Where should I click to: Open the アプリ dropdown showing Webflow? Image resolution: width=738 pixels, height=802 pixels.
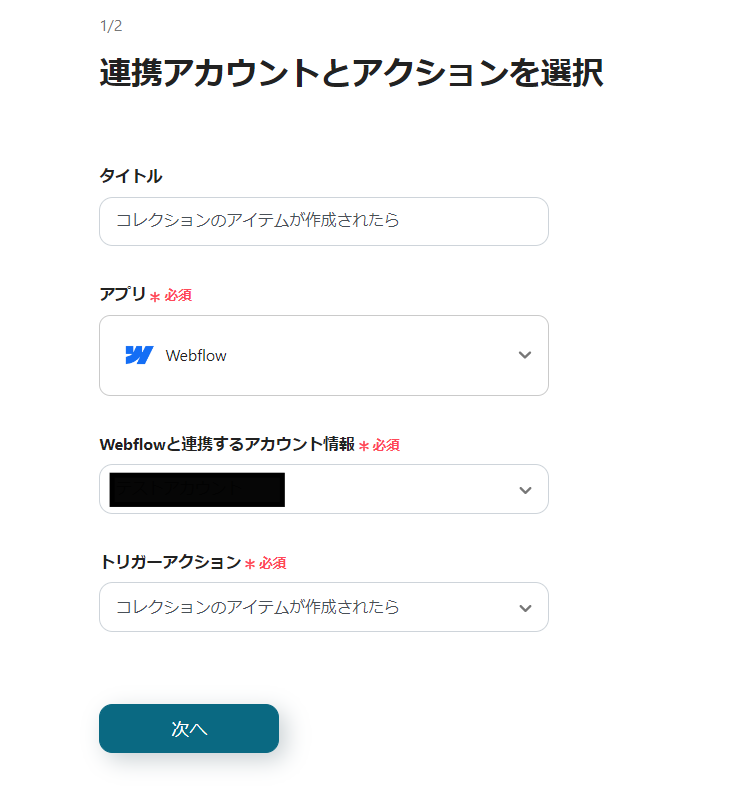(323, 355)
